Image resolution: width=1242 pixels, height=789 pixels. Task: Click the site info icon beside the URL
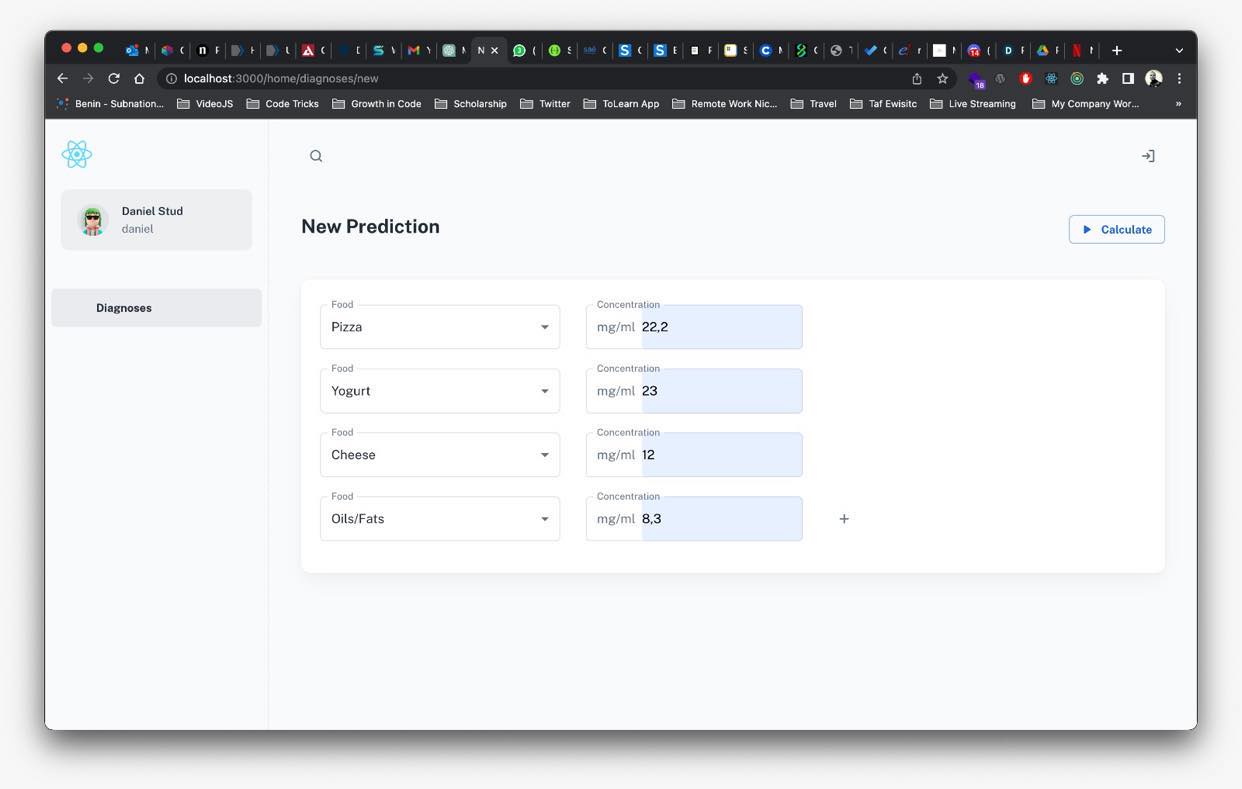tap(172, 78)
